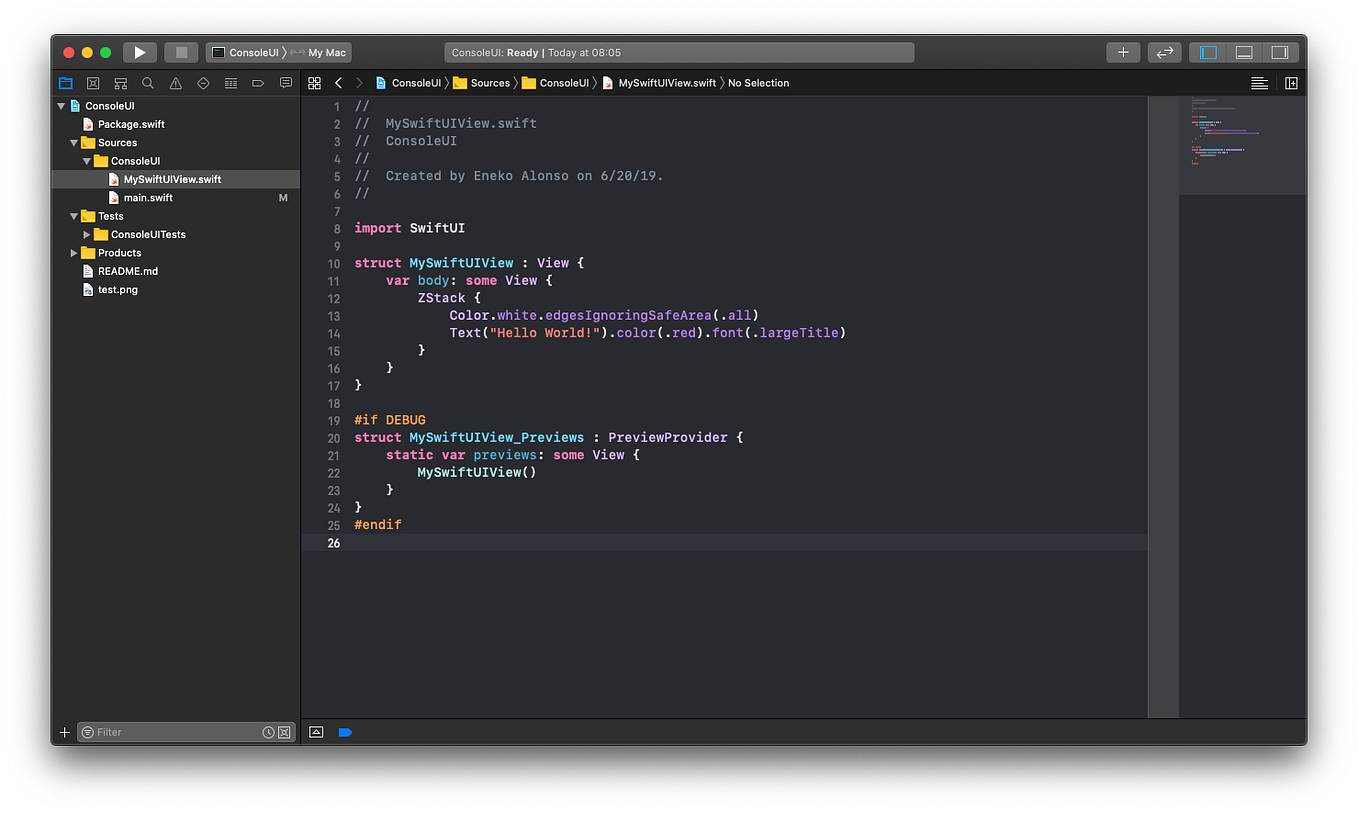This screenshot has width=1358, height=813.
Task: Open the Assistant editor double-arrow icon
Action: (1163, 52)
